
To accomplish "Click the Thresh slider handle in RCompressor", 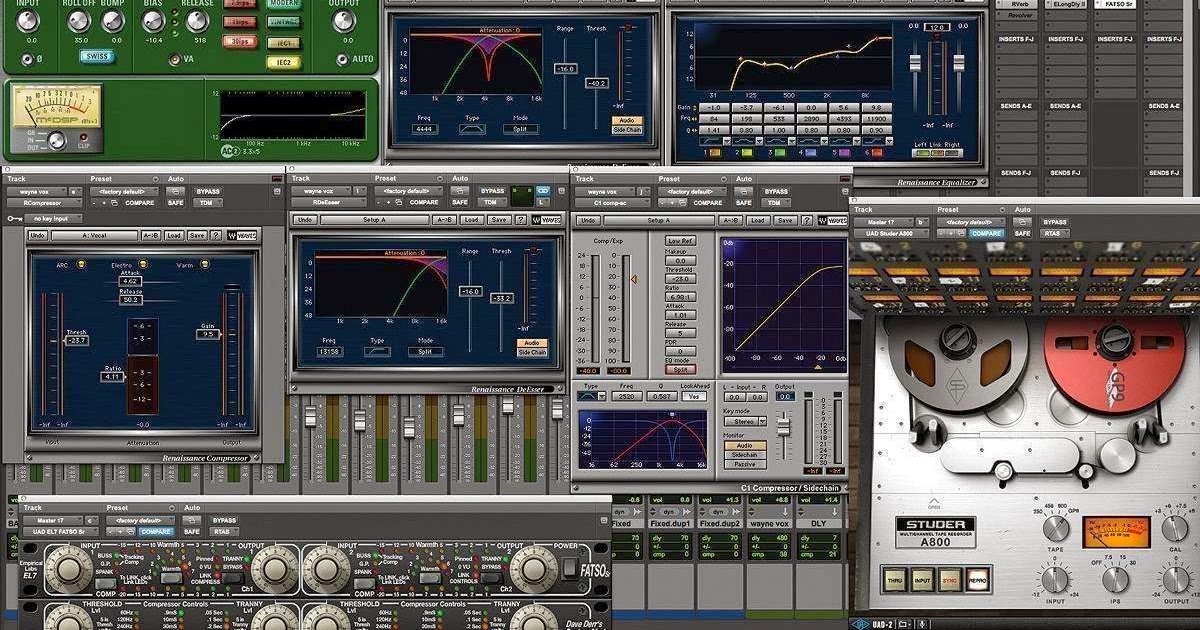I will pos(76,341).
